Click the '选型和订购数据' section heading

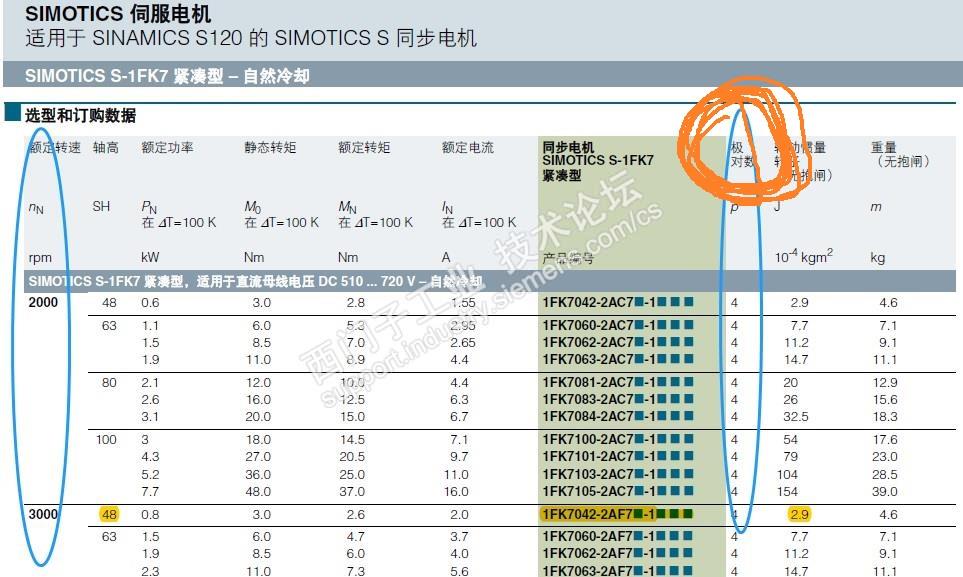[x=80, y=115]
